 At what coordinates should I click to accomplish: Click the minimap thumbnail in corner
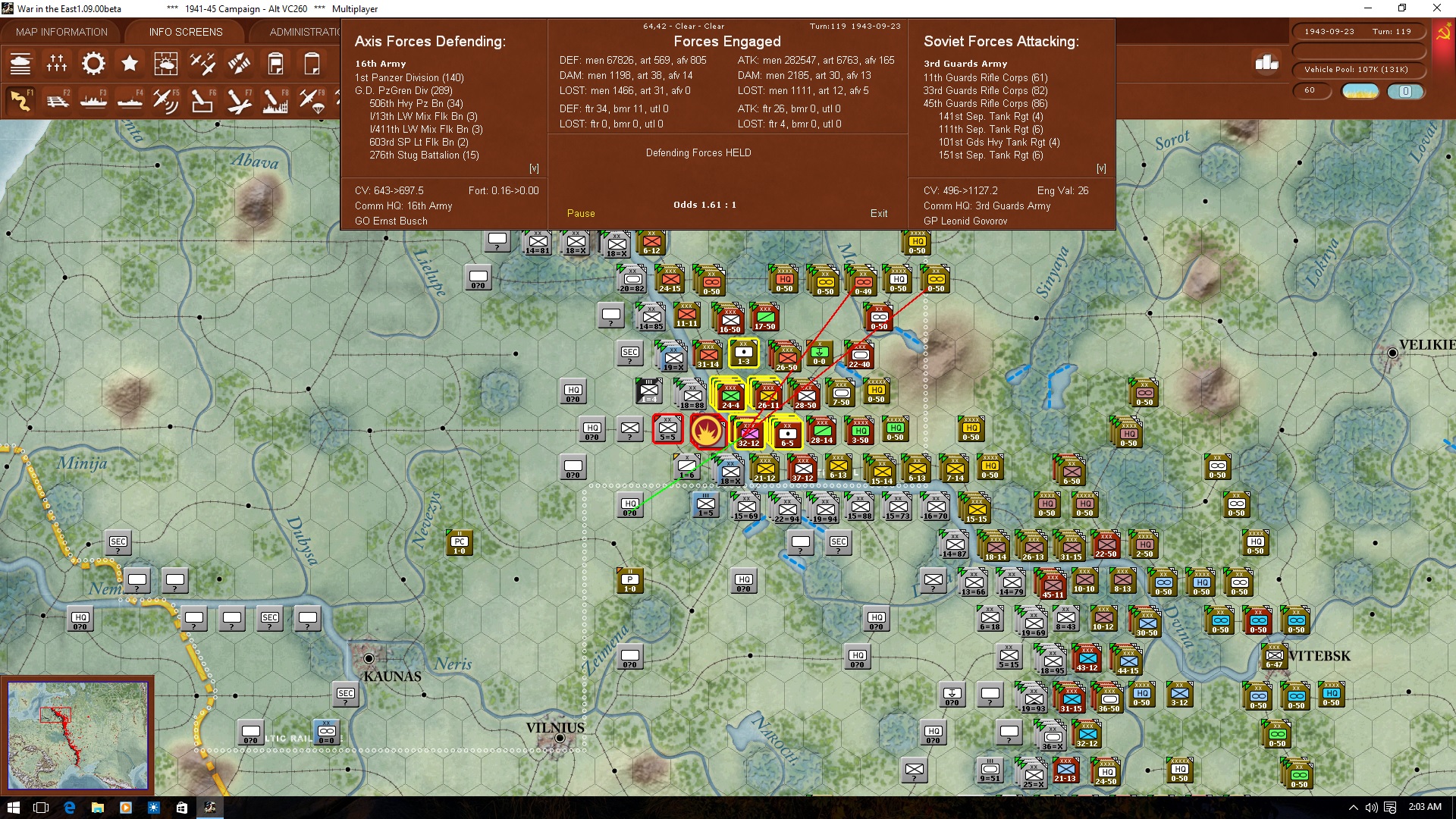point(77,735)
